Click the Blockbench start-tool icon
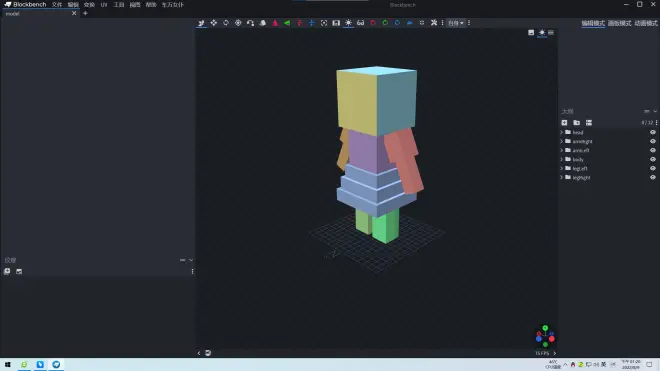 (201, 23)
